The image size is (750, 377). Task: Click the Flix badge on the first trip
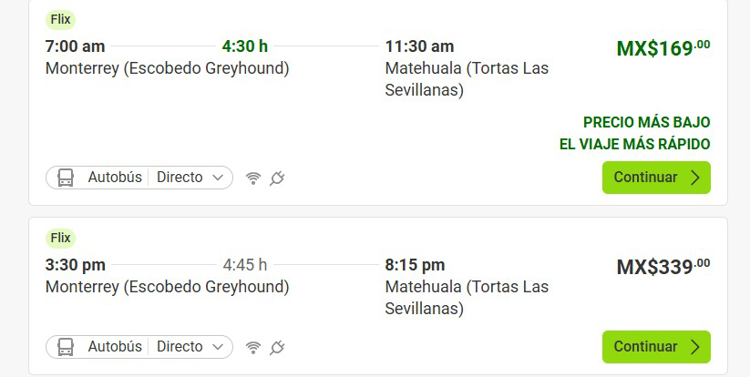60,20
